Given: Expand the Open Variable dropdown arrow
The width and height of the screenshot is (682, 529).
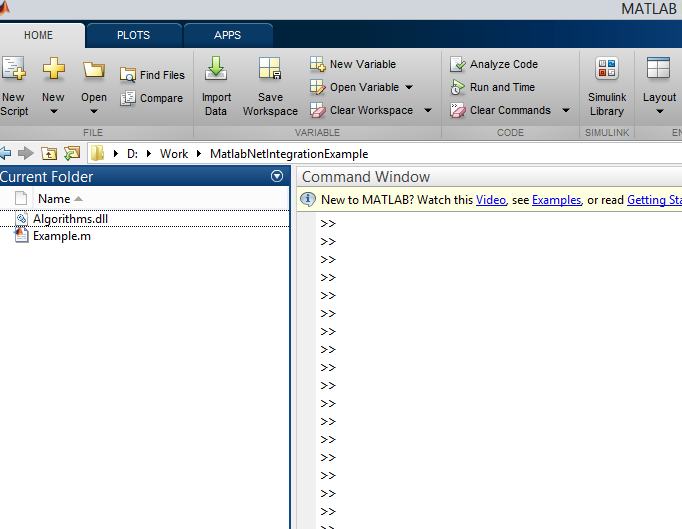Looking at the screenshot, I should click(x=409, y=87).
